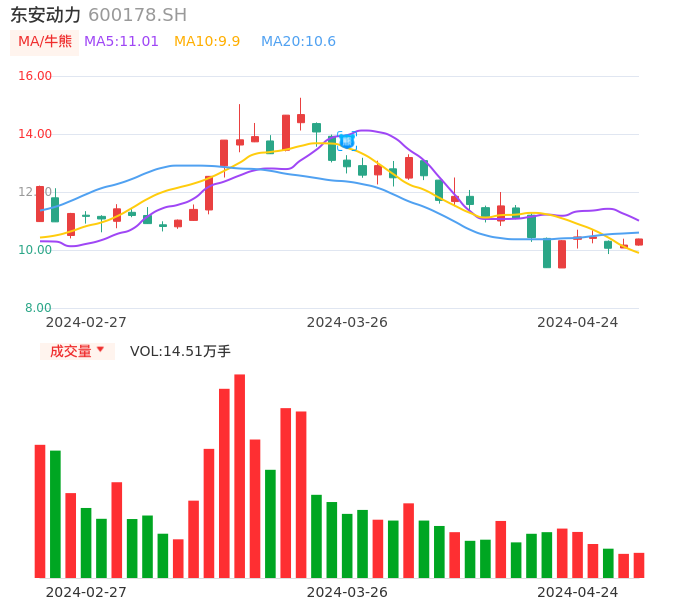
Task: Click the red triangle beside 成交量
Action: 100,350
